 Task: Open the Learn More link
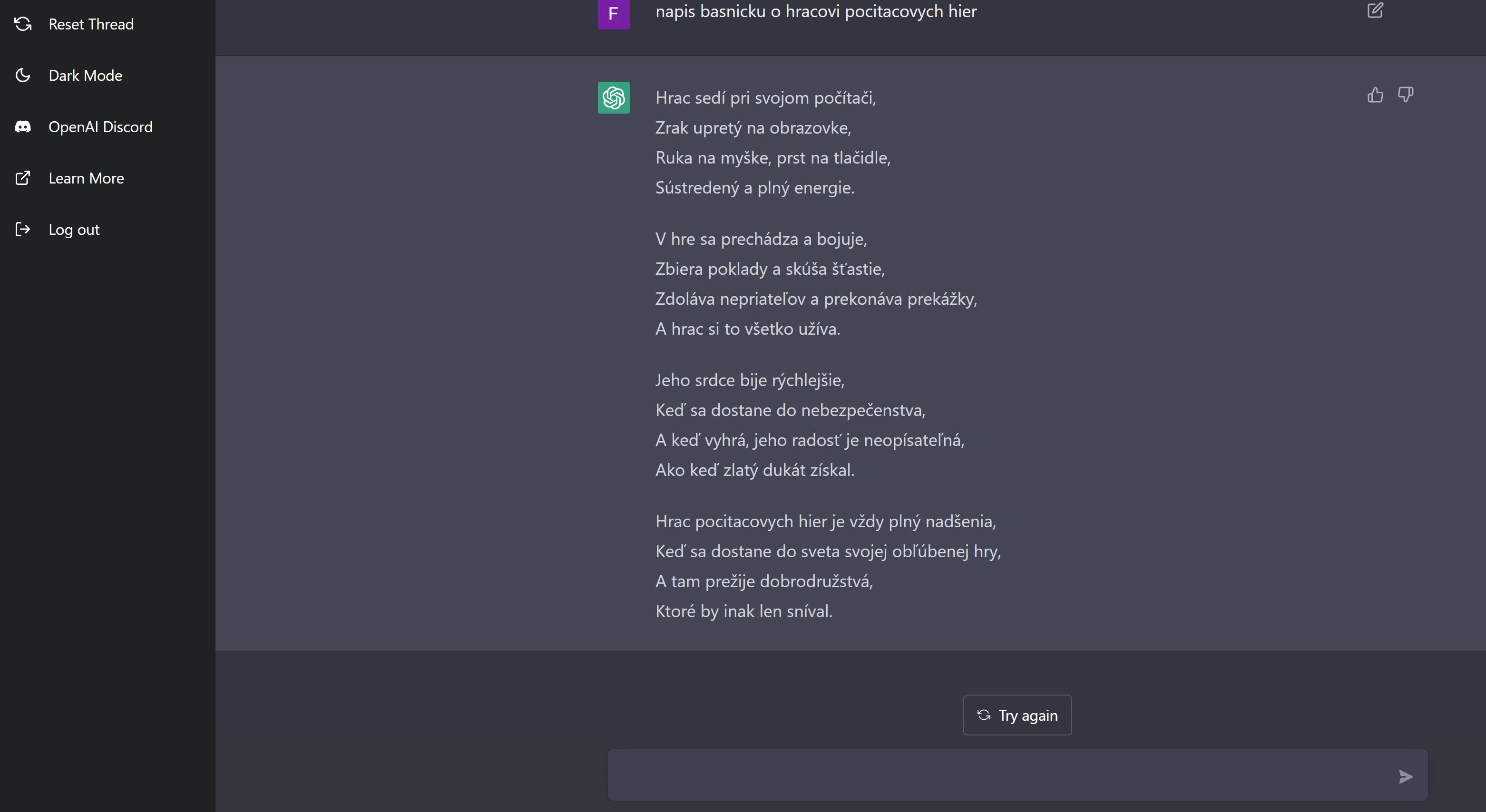click(x=108, y=178)
